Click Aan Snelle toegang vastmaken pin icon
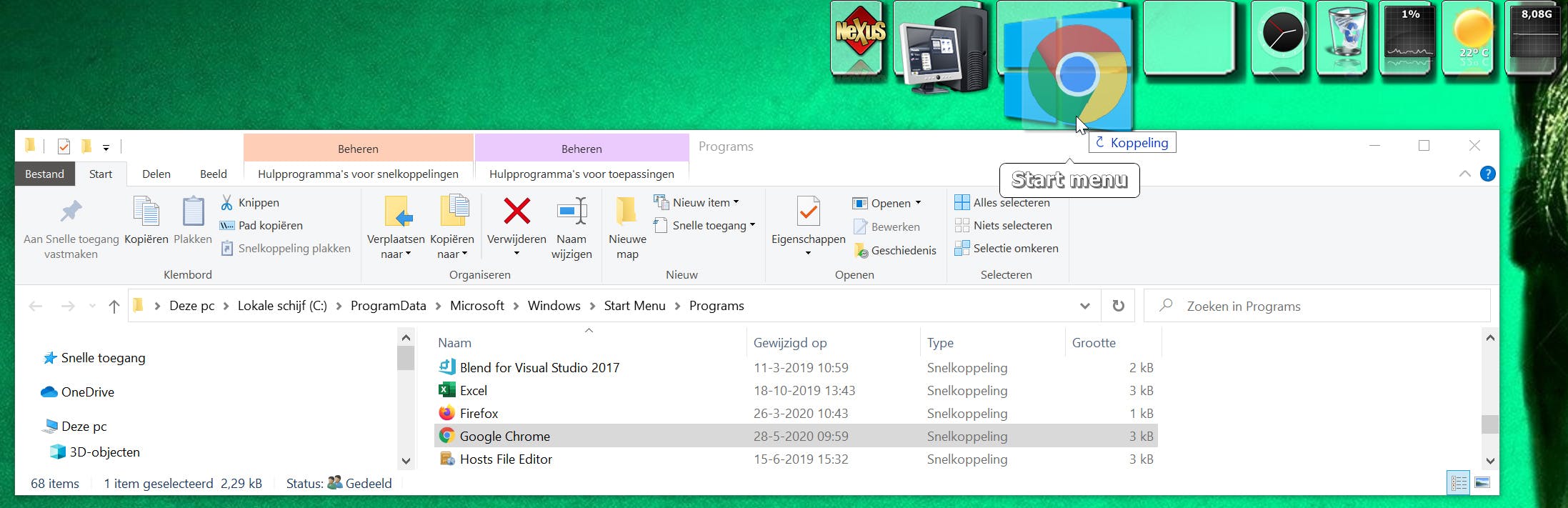This screenshot has width=1568, height=508. click(x=71, y=211)
